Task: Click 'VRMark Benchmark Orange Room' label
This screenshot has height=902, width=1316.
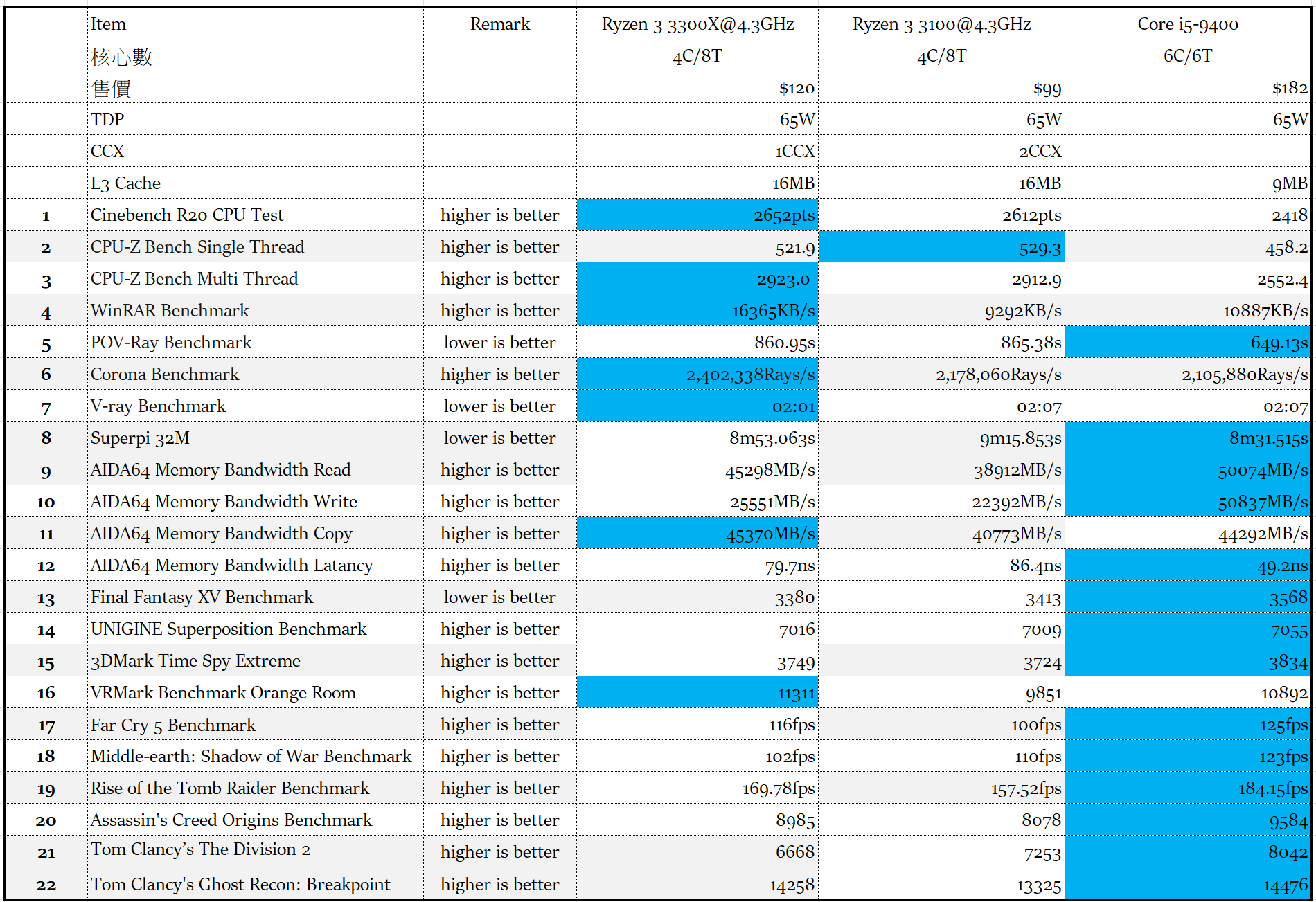Action: 256,692
